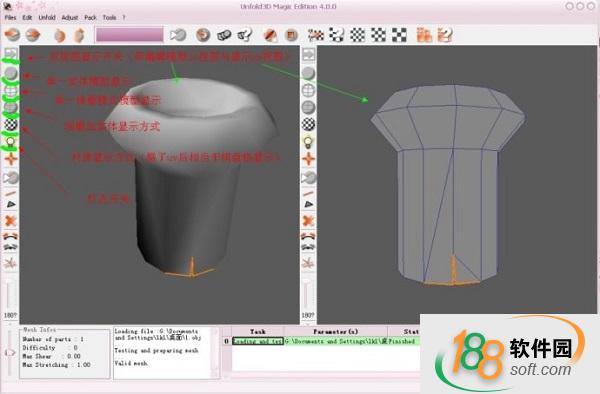Click the Task column header

[258, 332]
